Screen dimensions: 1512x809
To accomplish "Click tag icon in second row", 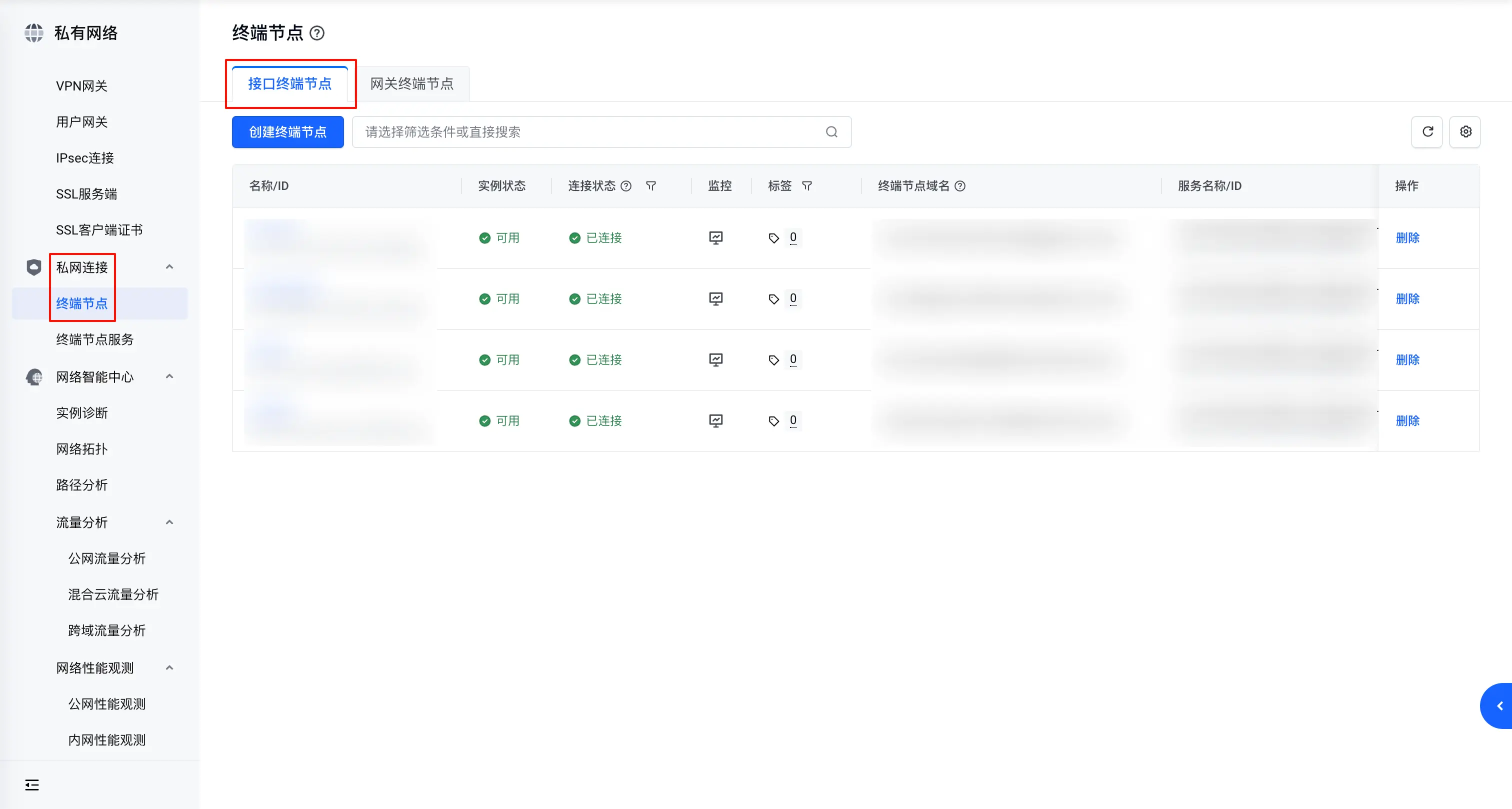I will [773, 299].
